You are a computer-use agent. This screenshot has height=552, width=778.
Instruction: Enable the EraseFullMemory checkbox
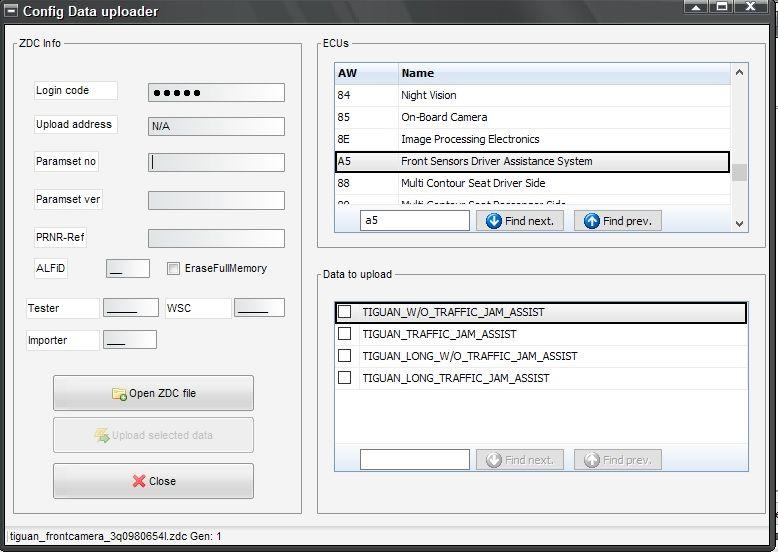point(173,268)
